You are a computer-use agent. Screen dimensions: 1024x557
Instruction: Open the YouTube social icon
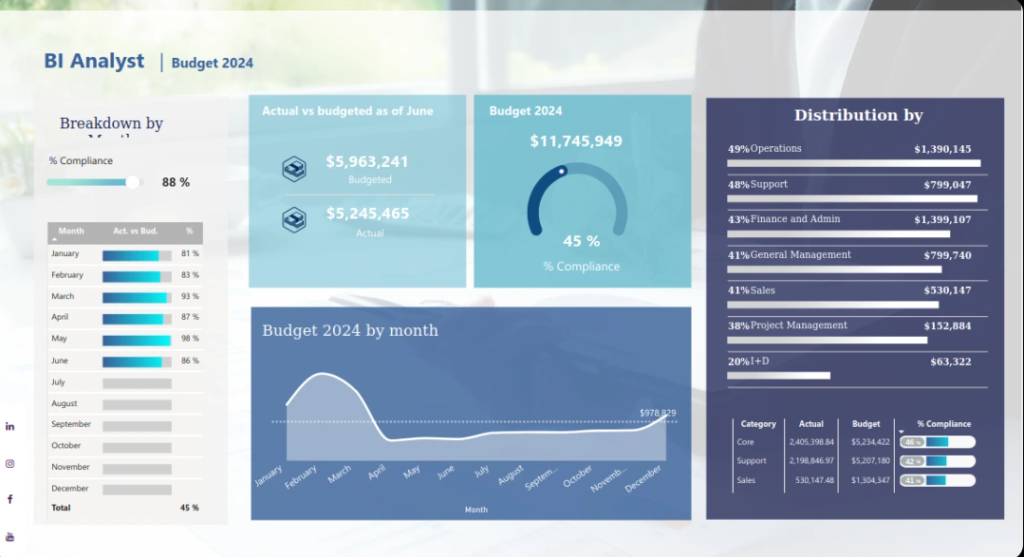coord(10,536)
